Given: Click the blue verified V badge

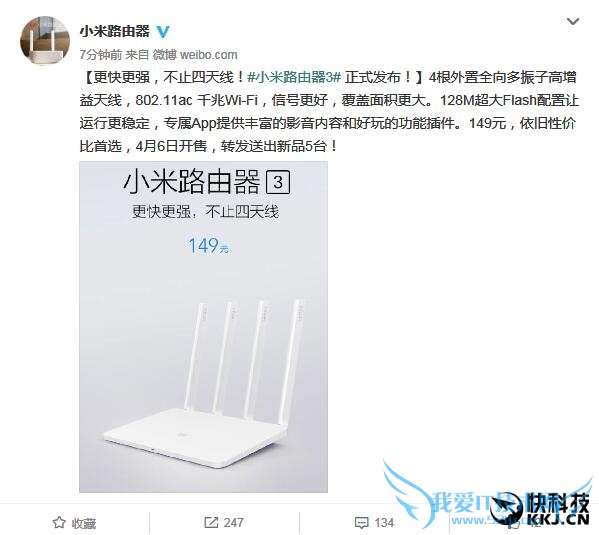Looking at the screenshot, I should click(x=163, y=31).
